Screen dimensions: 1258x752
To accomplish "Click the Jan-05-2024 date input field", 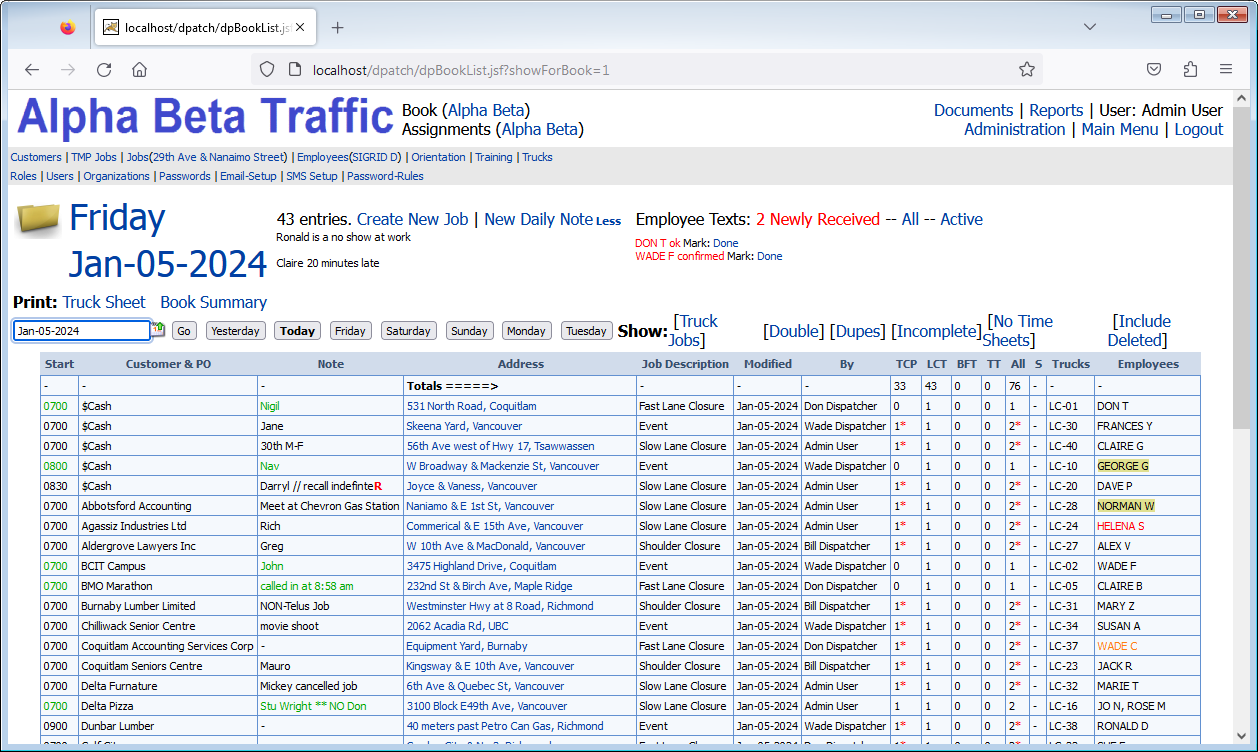I will [81, 331].
